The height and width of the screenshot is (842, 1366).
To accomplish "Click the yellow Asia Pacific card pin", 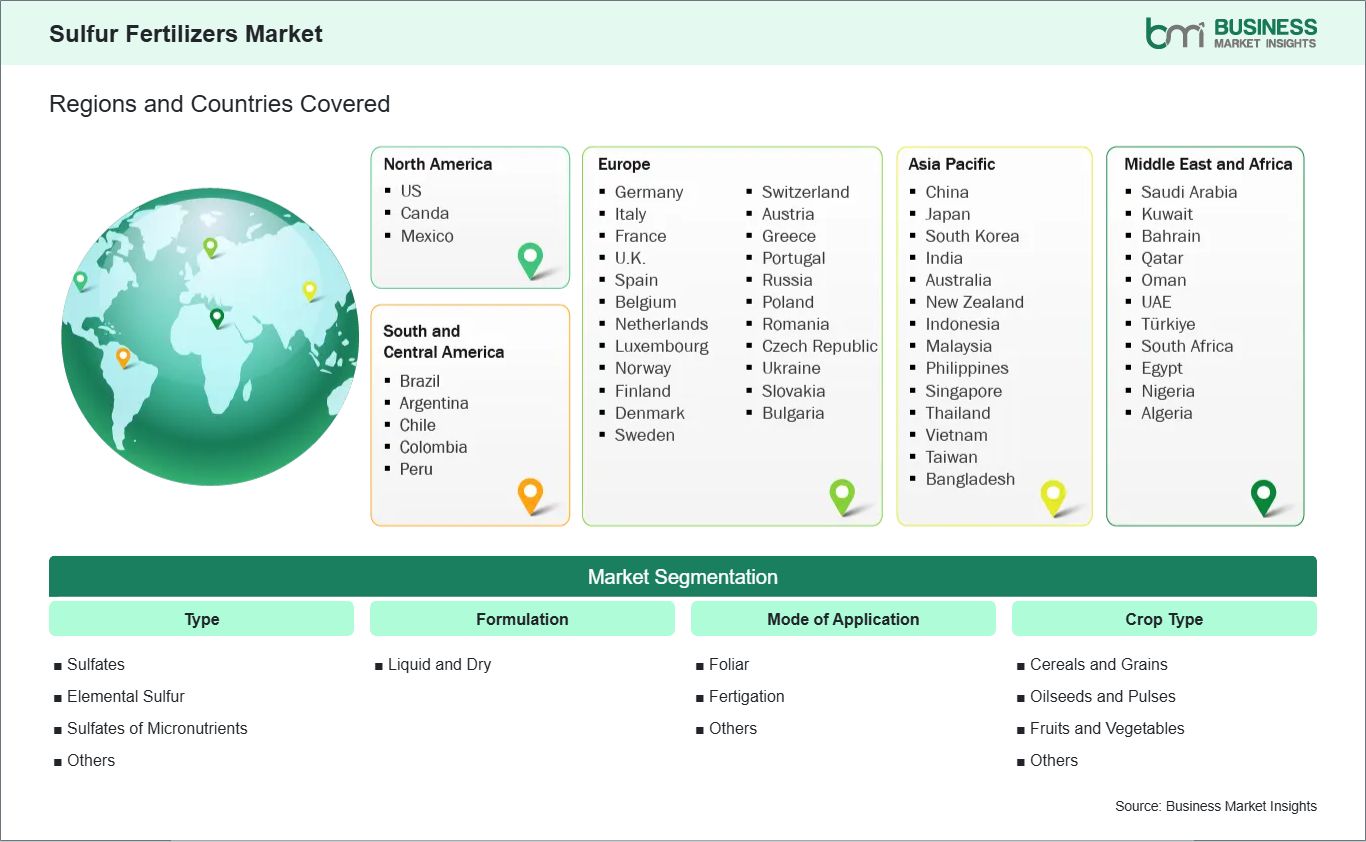I will point(1053,496).
